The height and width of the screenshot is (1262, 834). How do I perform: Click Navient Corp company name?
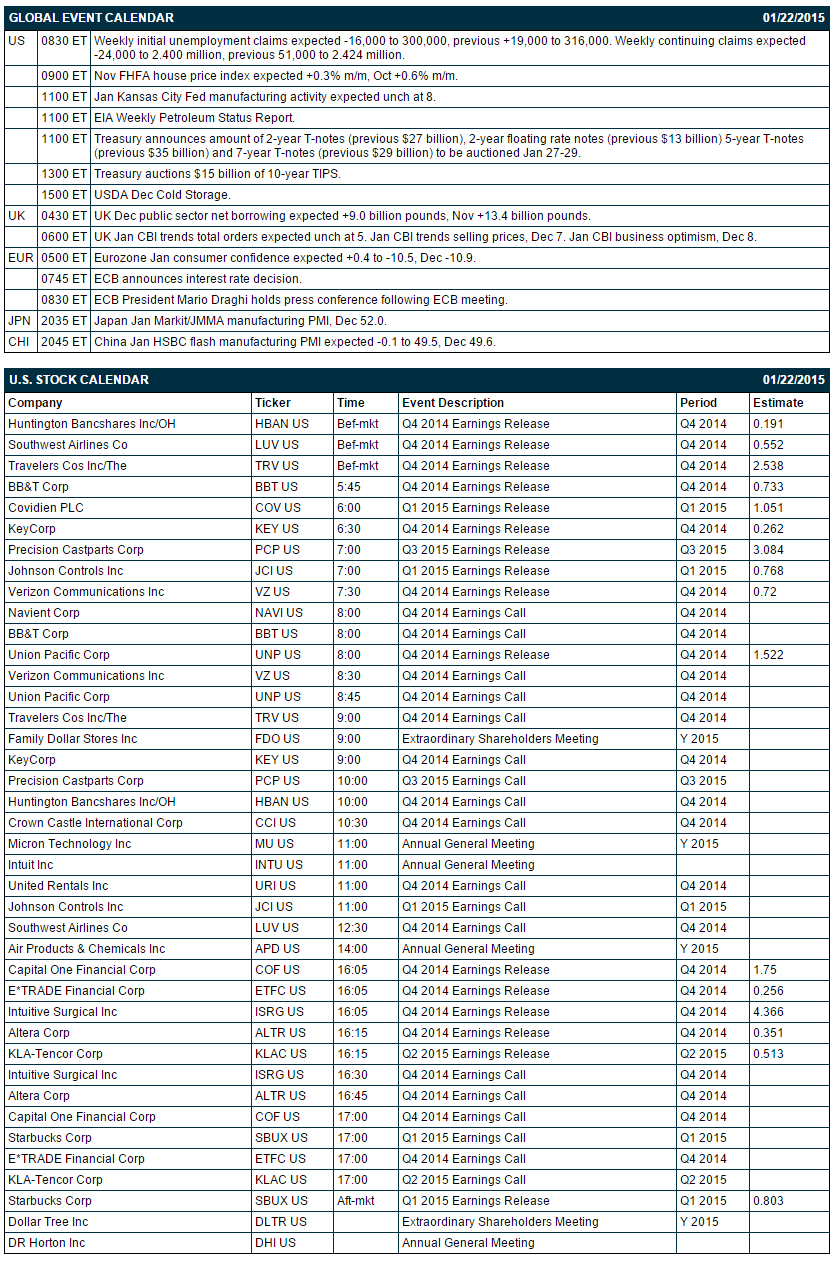[x=44, y=613]
